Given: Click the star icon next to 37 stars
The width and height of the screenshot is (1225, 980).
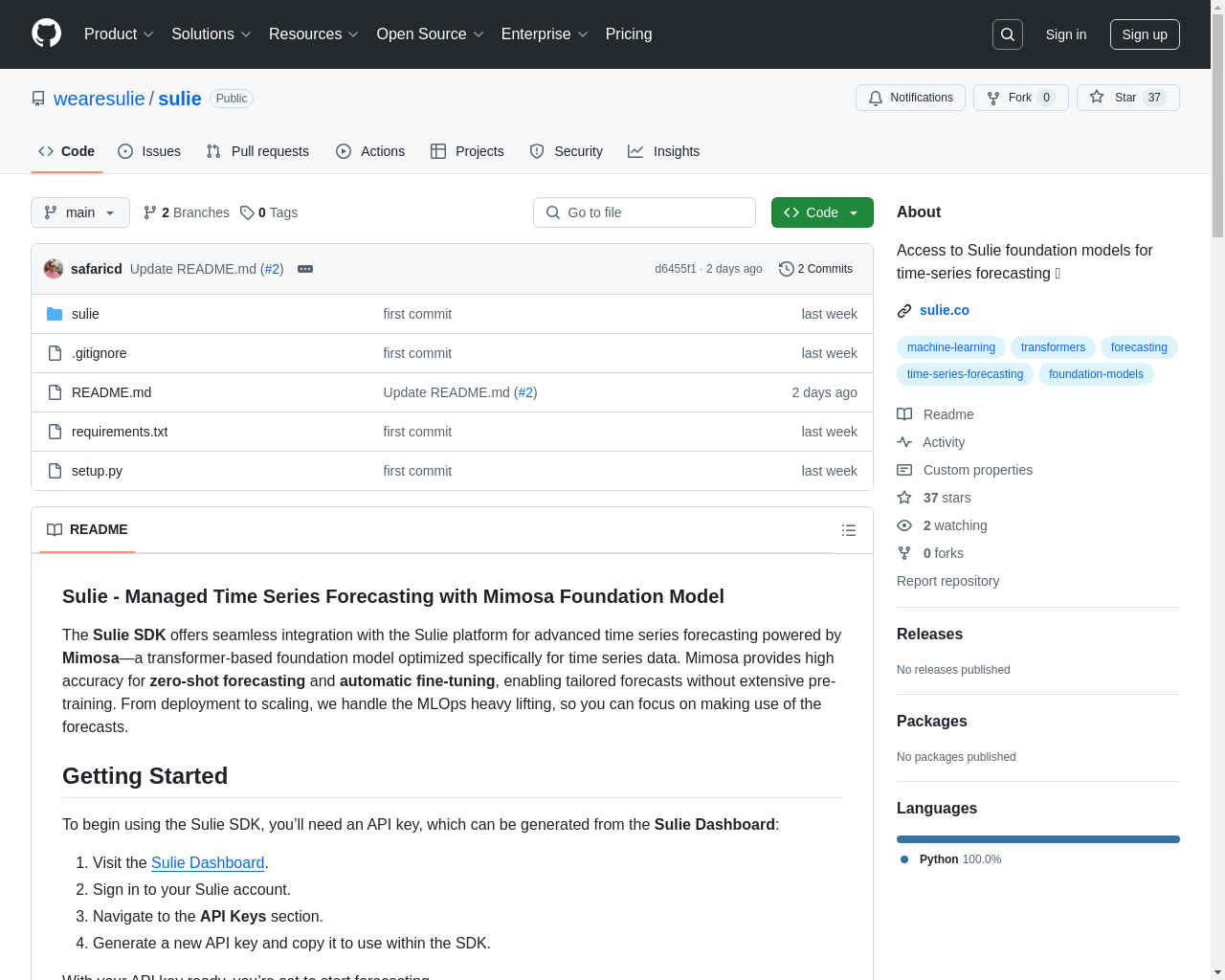Looking at the screenshot, I should (904, 498).
